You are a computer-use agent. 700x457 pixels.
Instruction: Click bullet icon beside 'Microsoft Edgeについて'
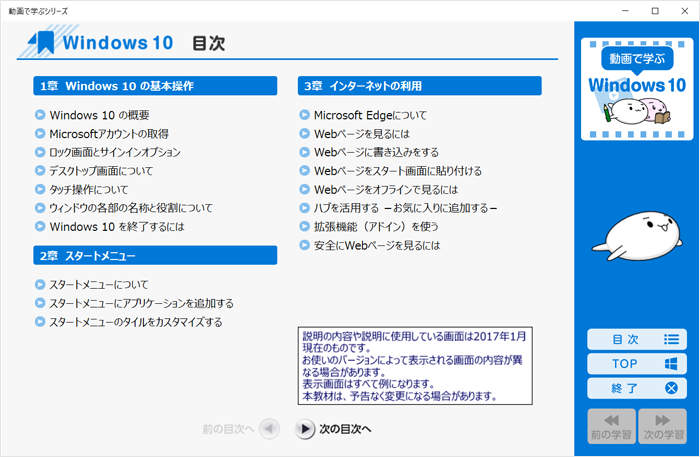[304, 115]
